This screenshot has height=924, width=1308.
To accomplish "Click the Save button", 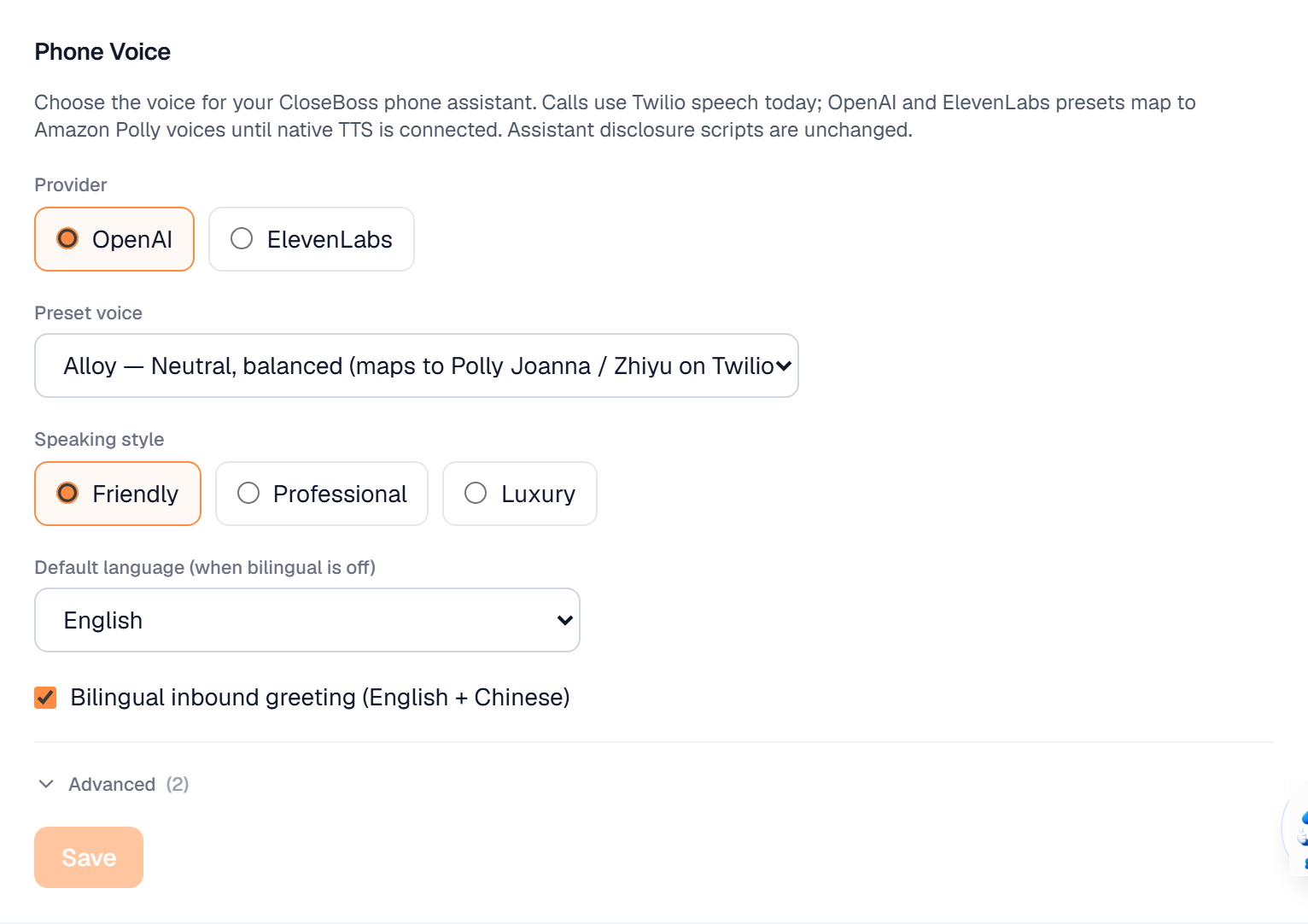I will pos(89,857).
